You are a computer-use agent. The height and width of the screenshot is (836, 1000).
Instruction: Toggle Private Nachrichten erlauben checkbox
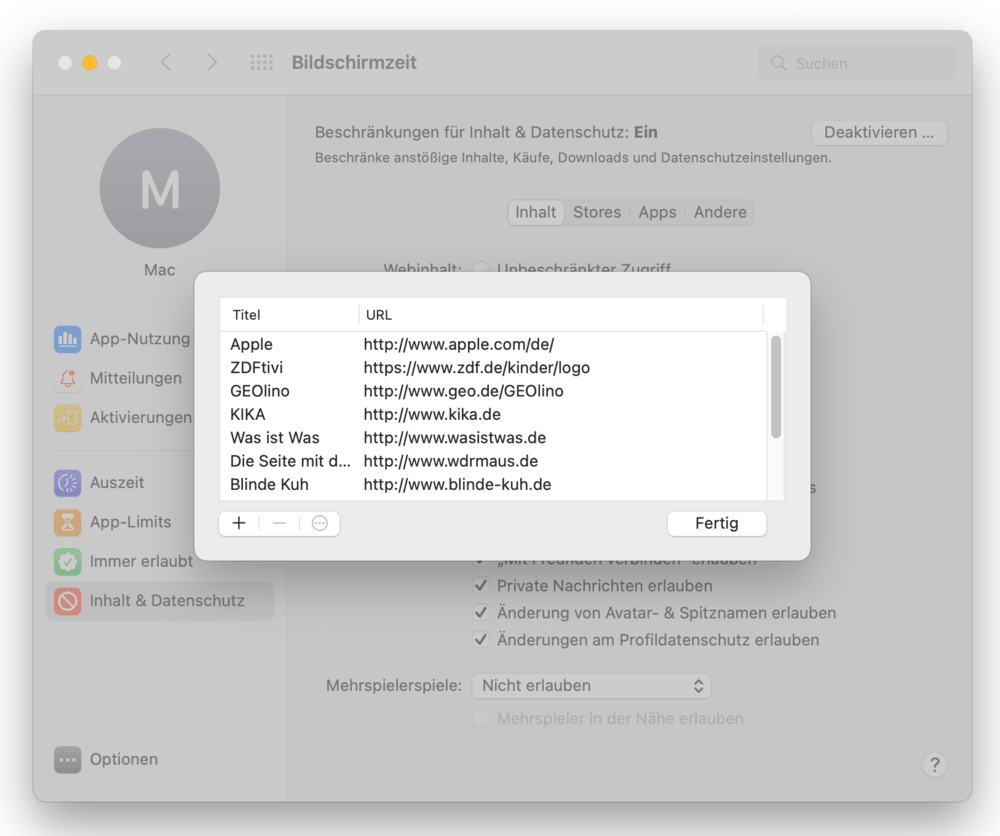(481, 586)
